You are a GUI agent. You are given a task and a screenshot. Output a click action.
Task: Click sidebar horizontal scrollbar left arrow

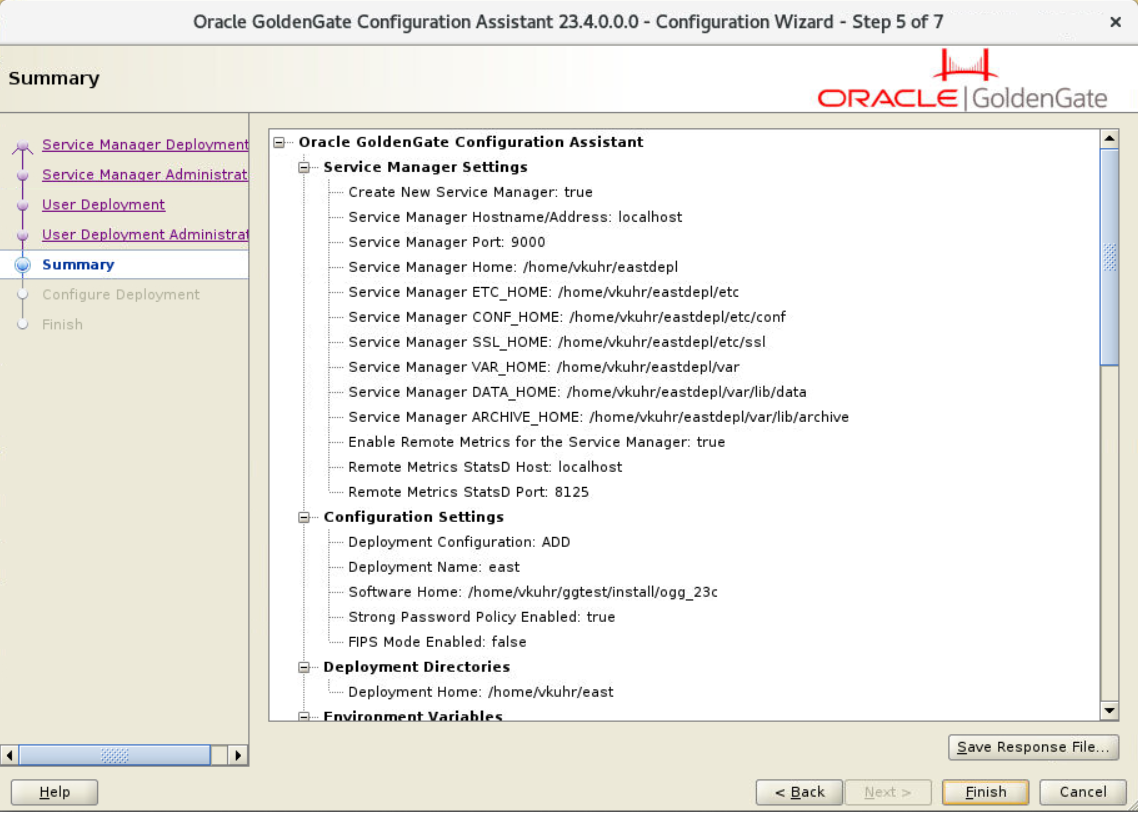pos(9,755)
